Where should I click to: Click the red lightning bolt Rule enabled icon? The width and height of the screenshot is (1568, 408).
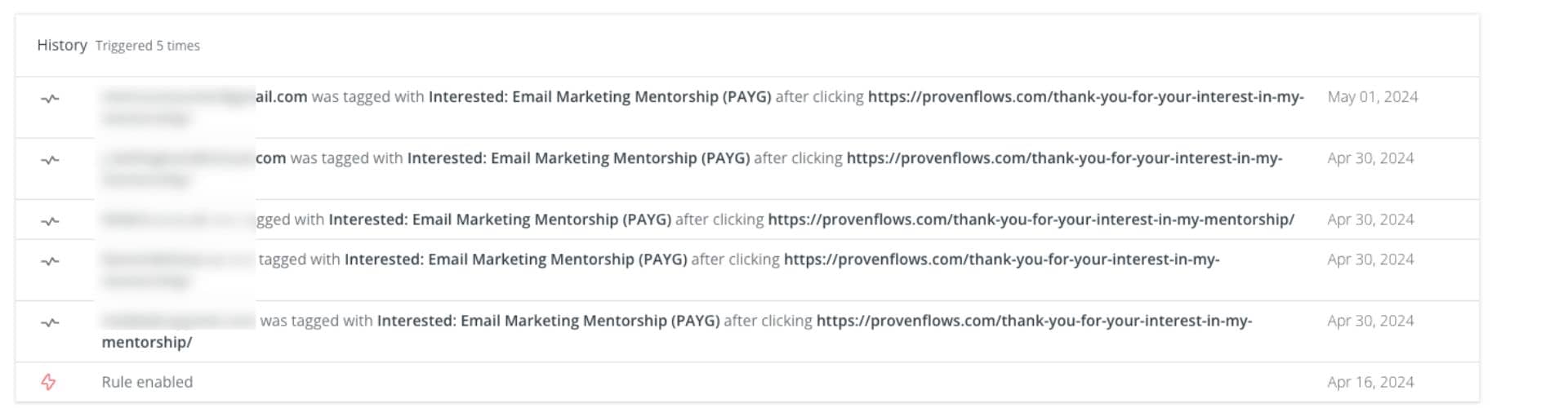click(49, 382)
